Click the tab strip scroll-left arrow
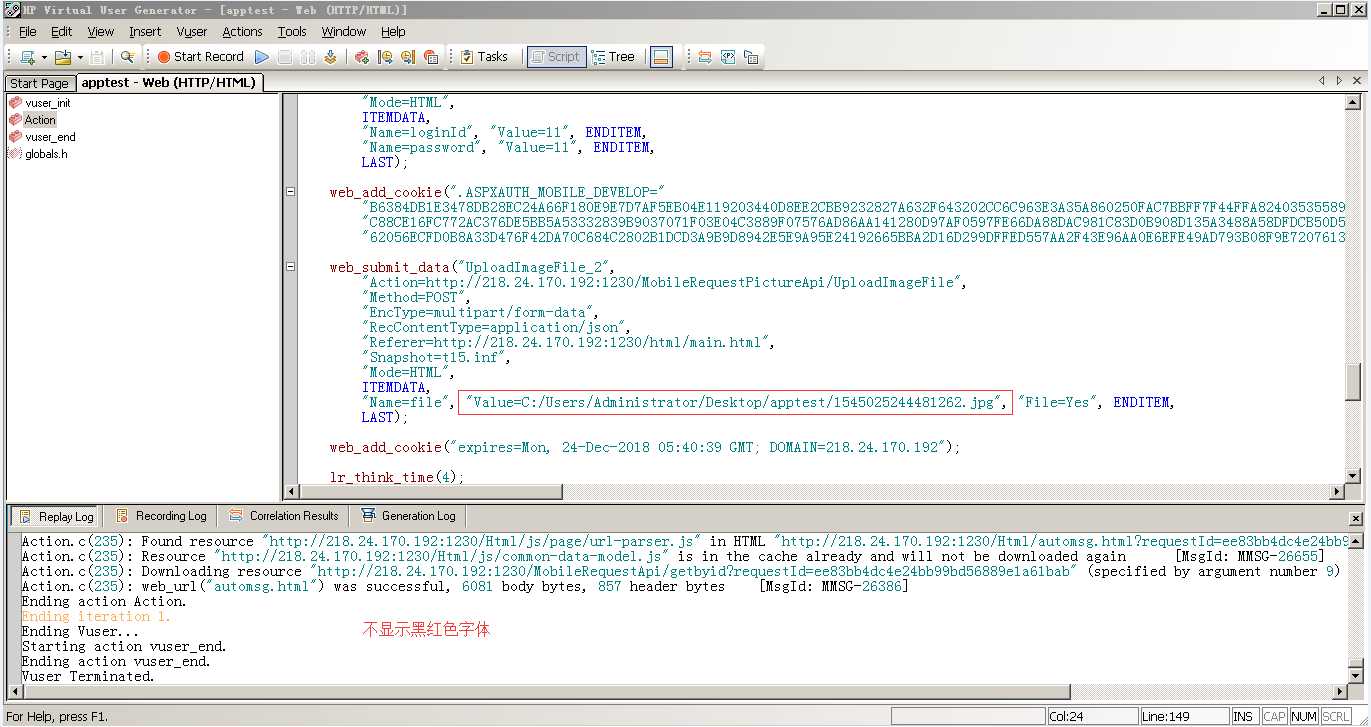The image size is (1371, 727). [1322, 81]
